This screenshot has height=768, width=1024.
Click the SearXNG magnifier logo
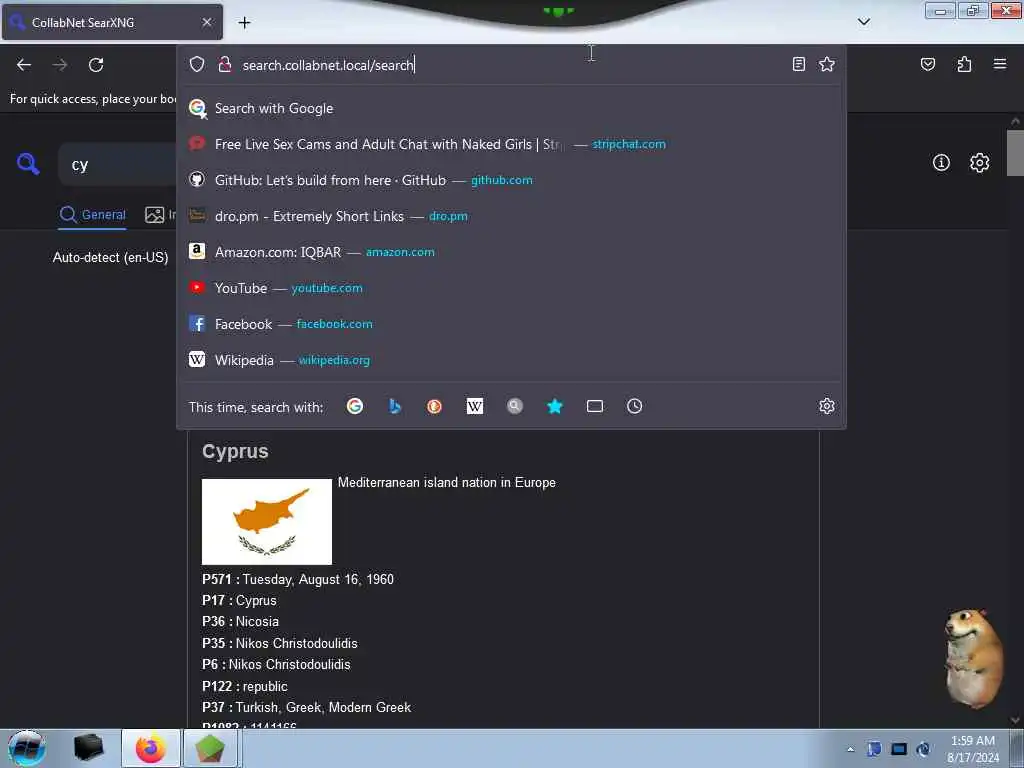coord(28,163)
